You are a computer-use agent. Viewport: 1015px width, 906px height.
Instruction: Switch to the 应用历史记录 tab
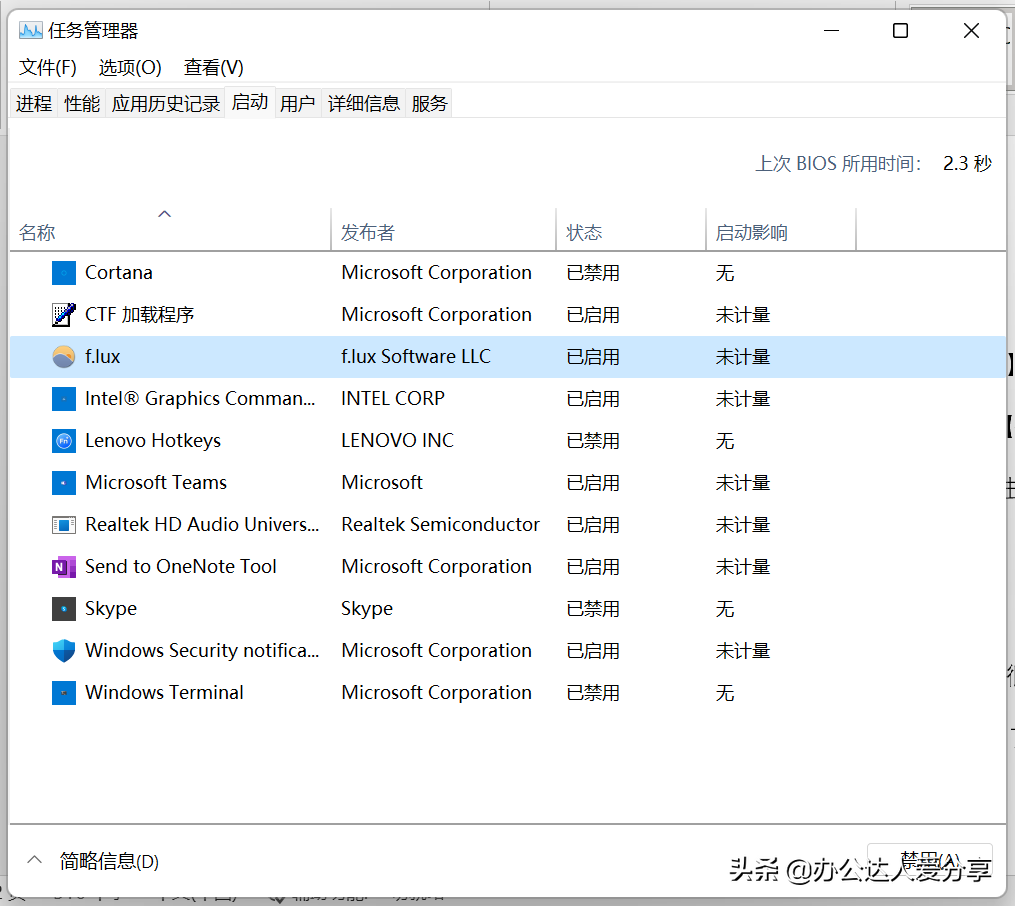(x=166, y=104)
